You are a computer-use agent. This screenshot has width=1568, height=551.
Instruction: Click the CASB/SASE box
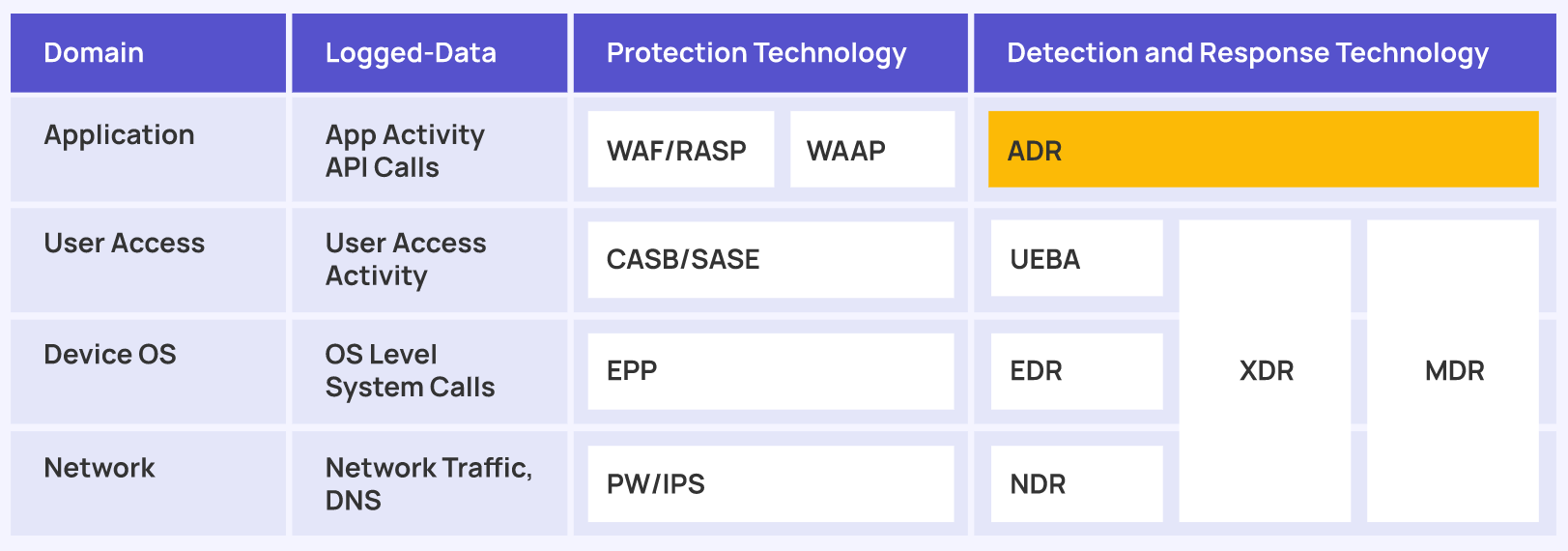[771, 259]
